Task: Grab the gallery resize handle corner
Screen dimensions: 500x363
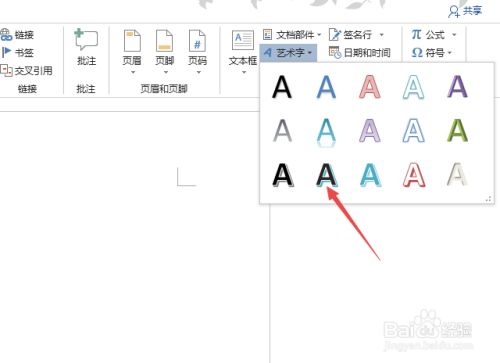Action: coord(488,199)
